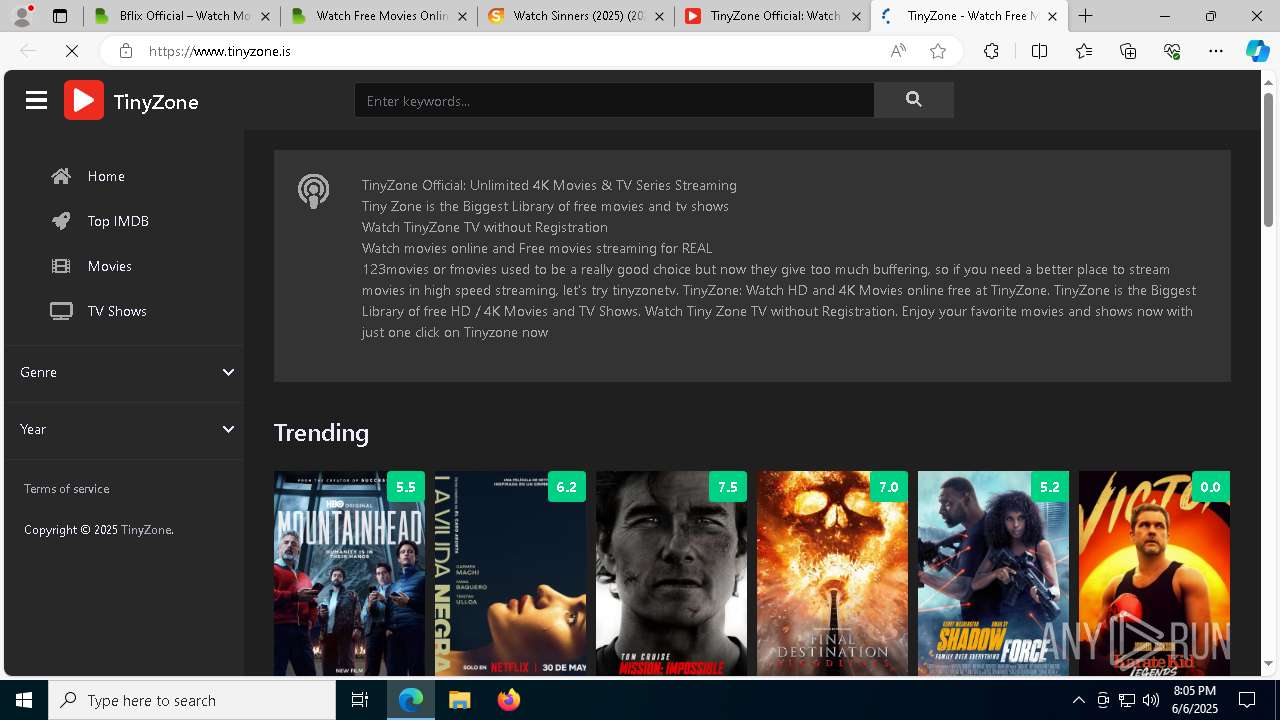
Task: Open Shadow Force movie poster
Action: [x=993, y=574]
